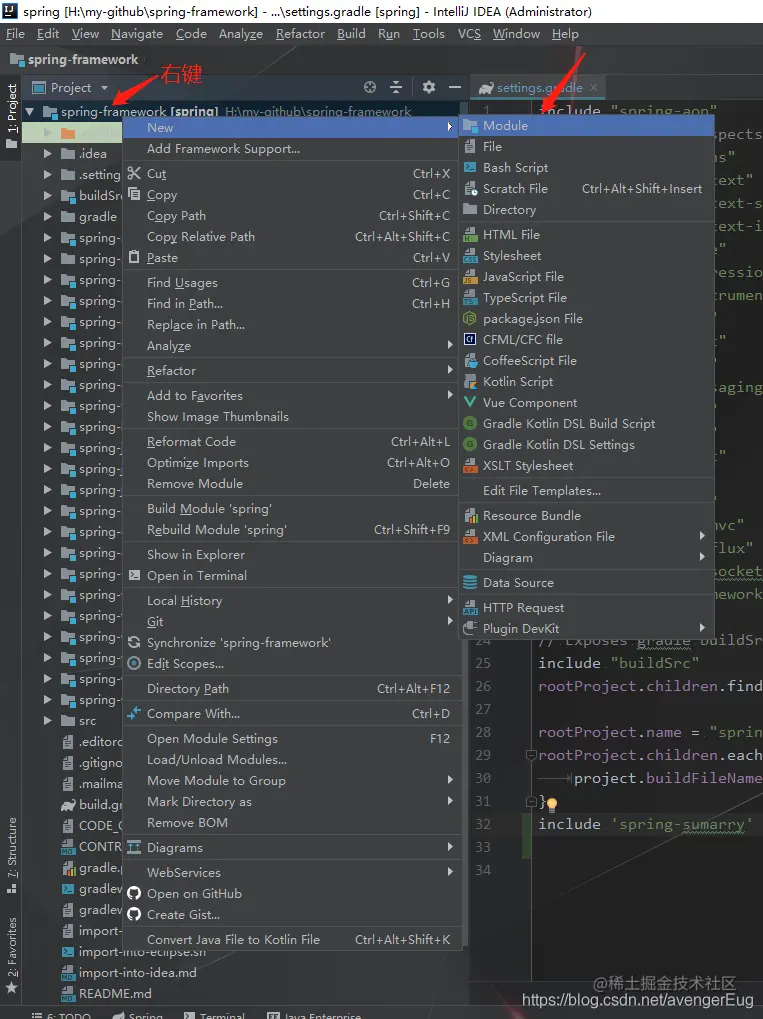Viewport: 763px width, 1019px height.
Task: Click the Scratch File icon
Action: 470,189
